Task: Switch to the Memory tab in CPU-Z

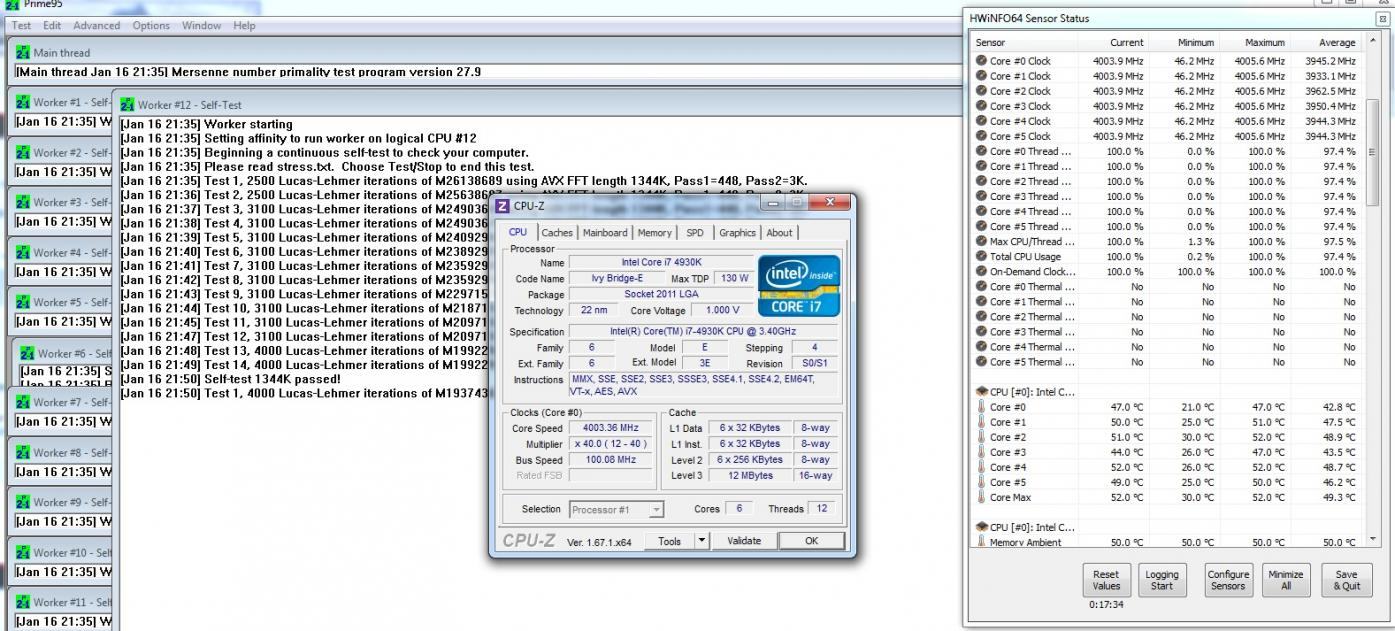Action: point(655,232)
